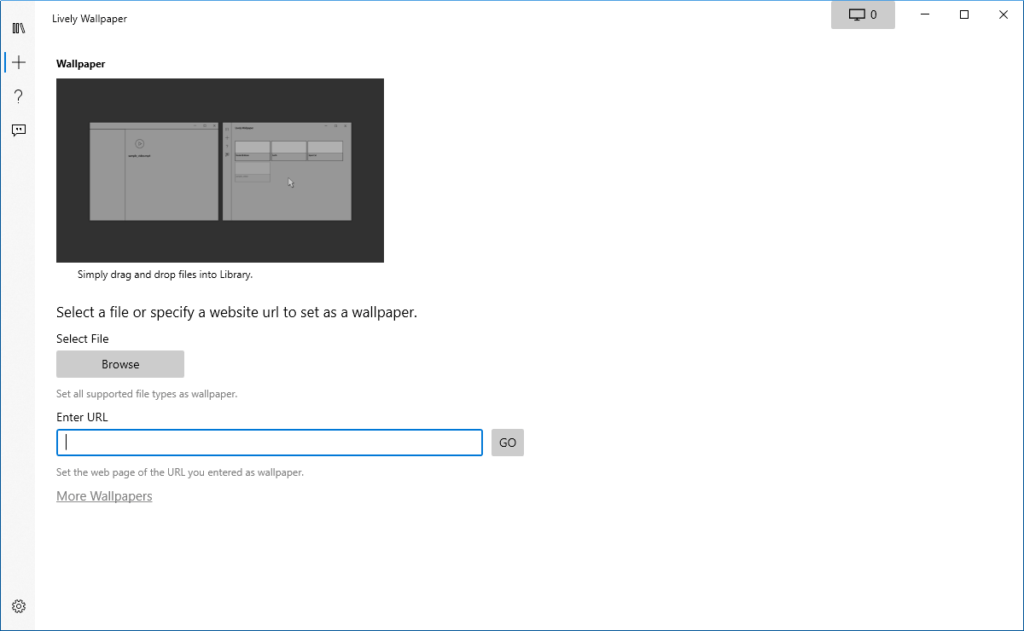Click the 'Simply drag and drop files' caption

(x=165, y=274)
